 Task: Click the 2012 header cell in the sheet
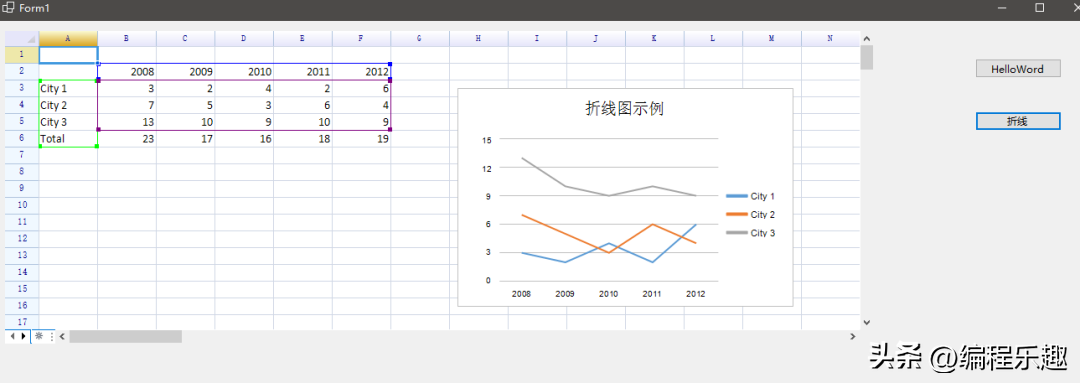tap(362, 72)
